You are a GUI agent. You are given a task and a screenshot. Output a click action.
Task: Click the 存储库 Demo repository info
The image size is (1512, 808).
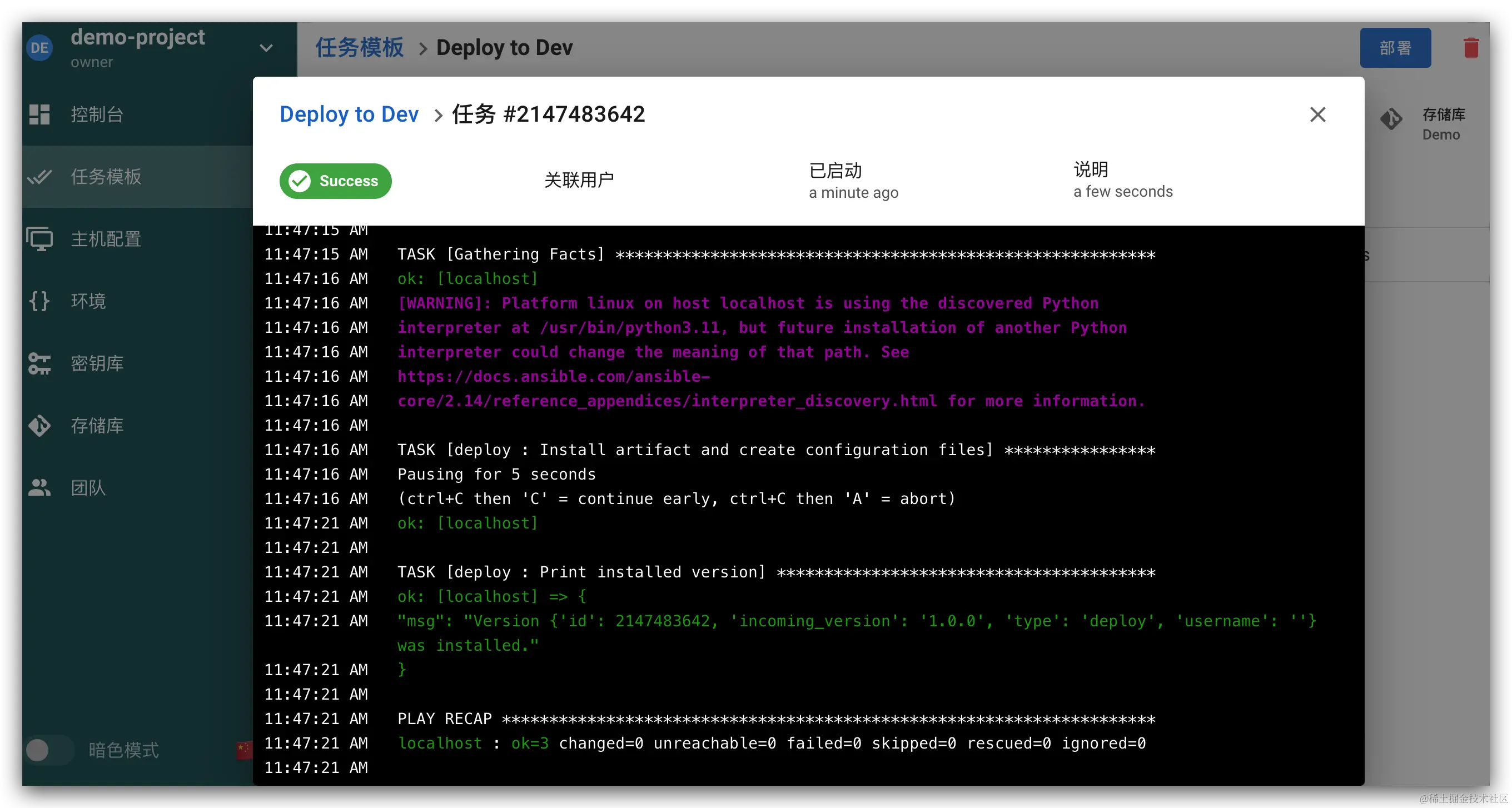point(1442,124)
